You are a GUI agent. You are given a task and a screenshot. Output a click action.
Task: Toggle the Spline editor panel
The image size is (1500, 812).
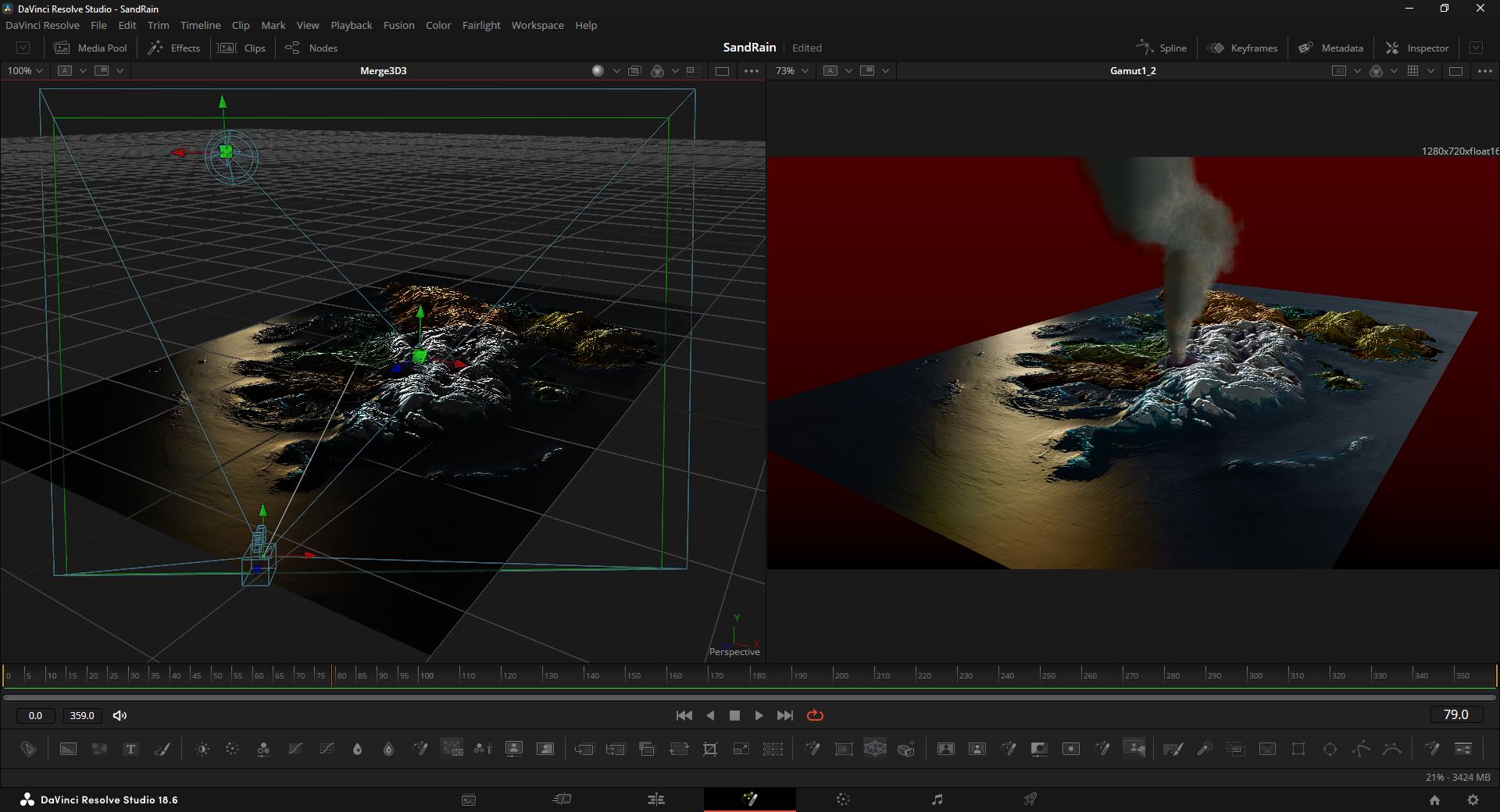point(1161,48)
